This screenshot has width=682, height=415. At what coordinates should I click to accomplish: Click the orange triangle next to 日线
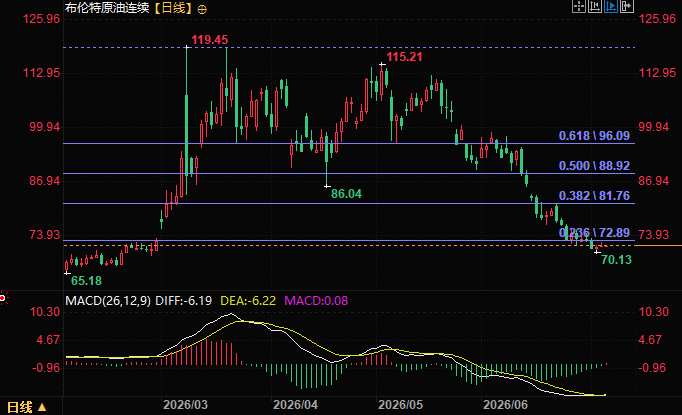coord(42,407)
